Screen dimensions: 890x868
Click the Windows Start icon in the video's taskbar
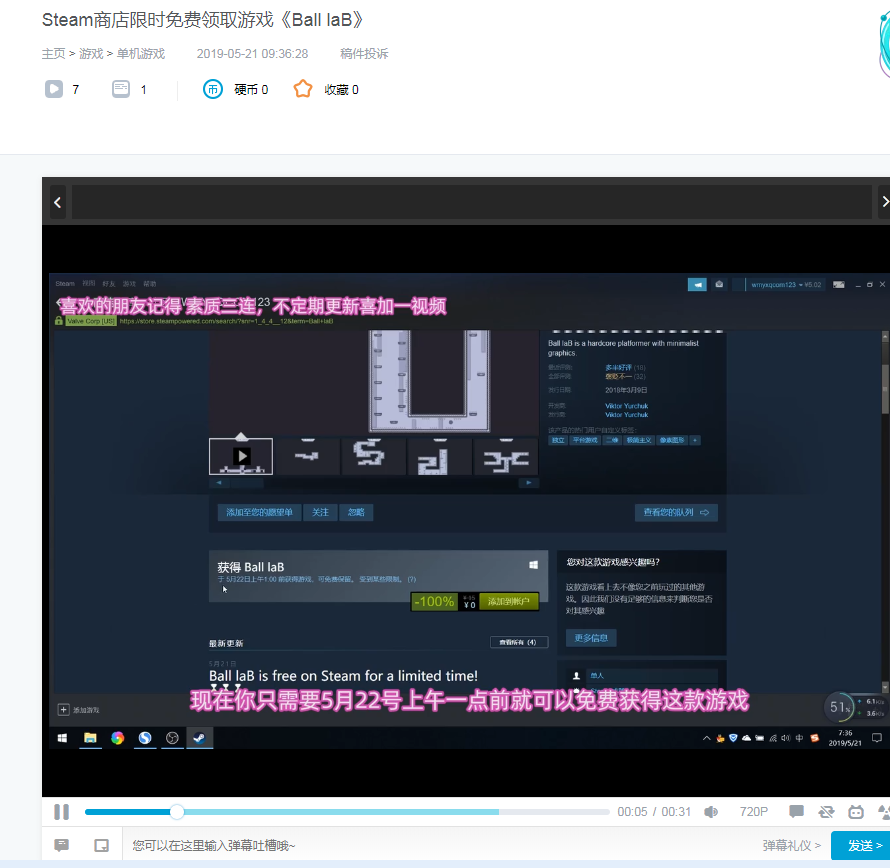click(x=62, y=737)
